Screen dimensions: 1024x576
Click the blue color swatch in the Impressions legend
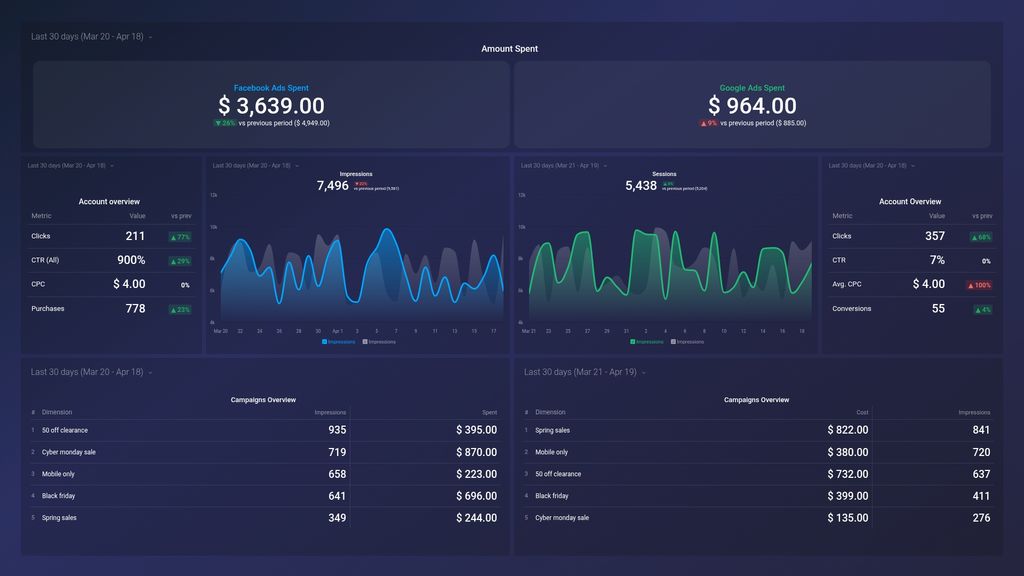(324, 341)
